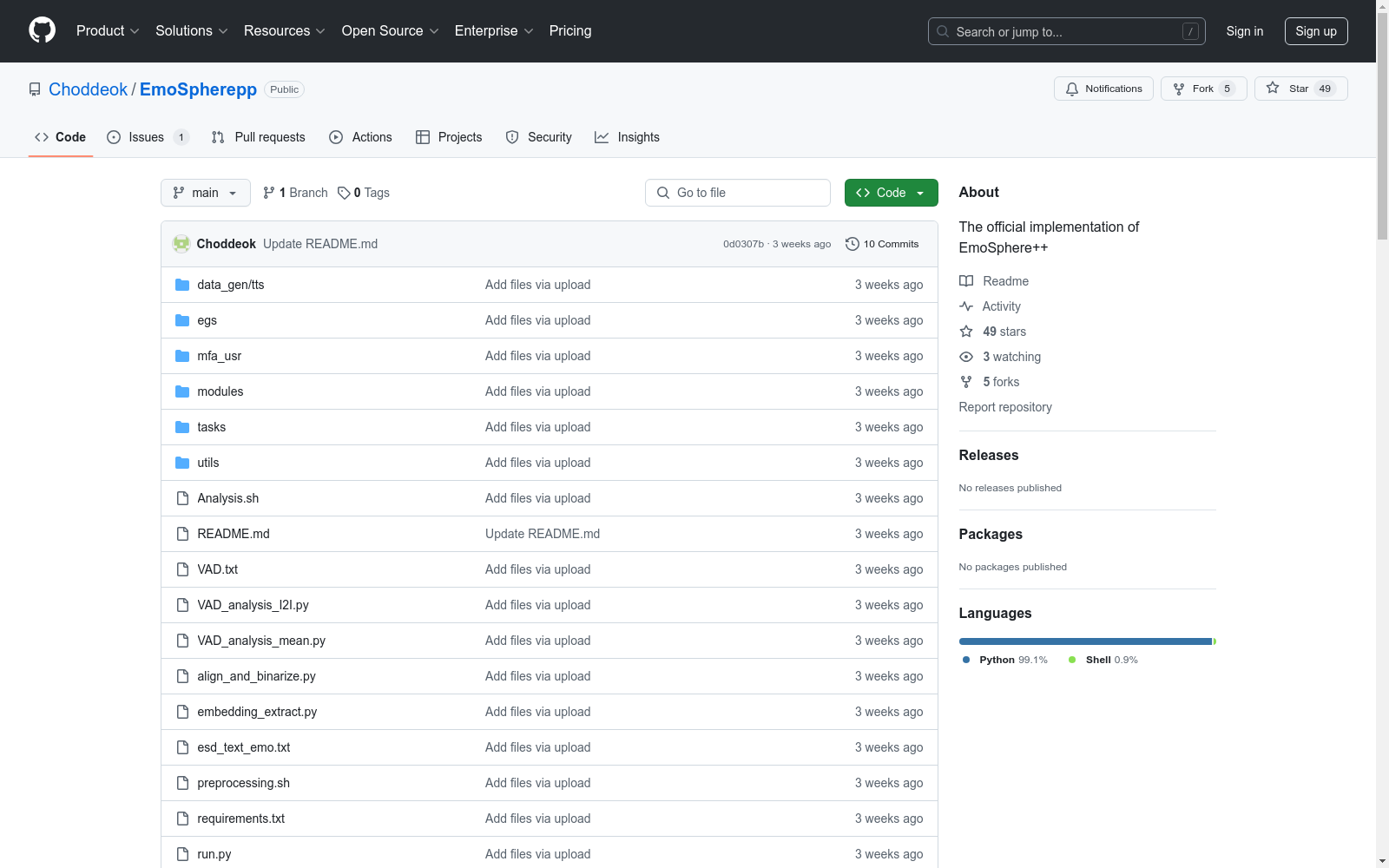Switch to the Insights tab

(x=627, y=137)
